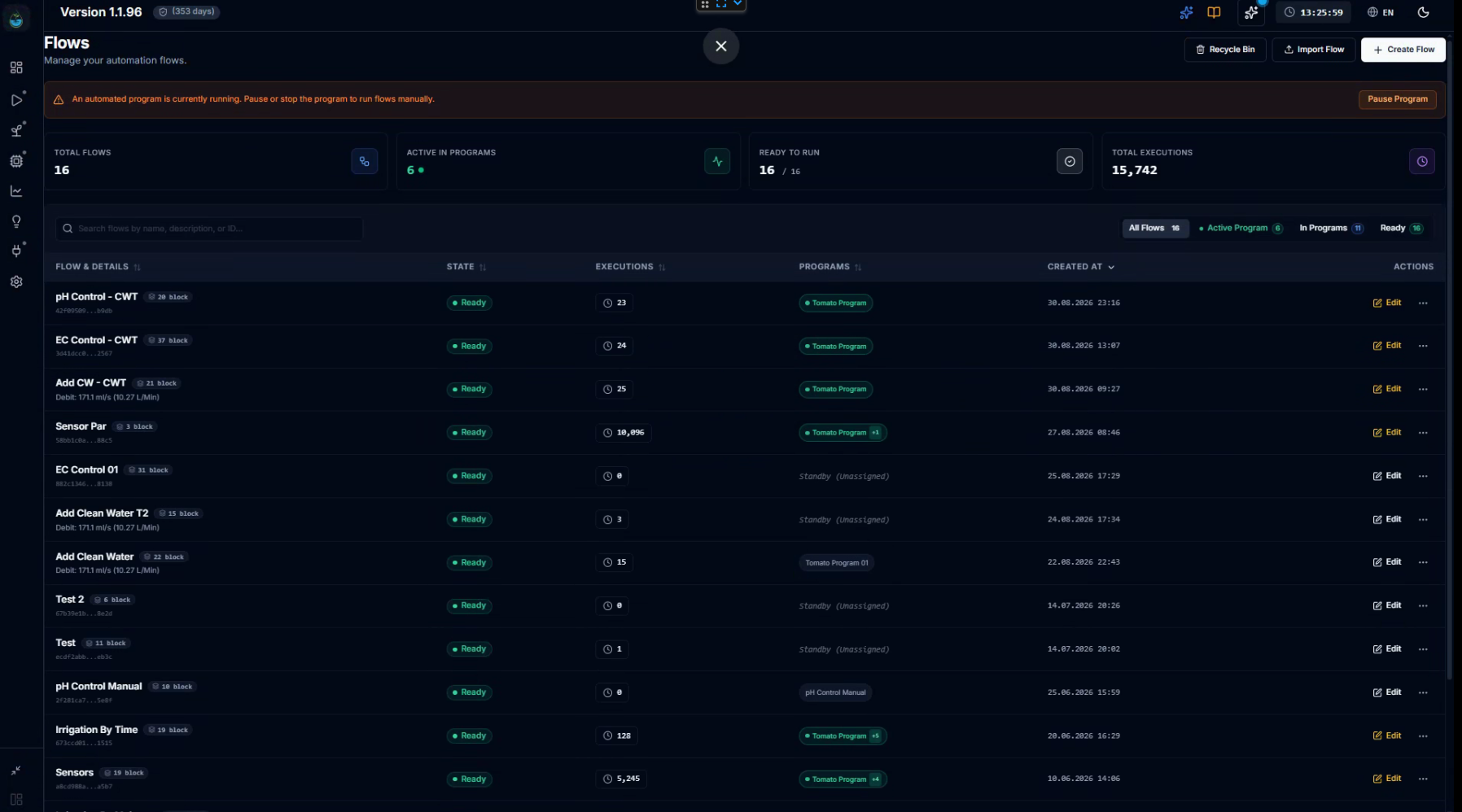Sort by Created At column
The image size is (1462, 812).
pyautogui.click(x=1081, y=267)
